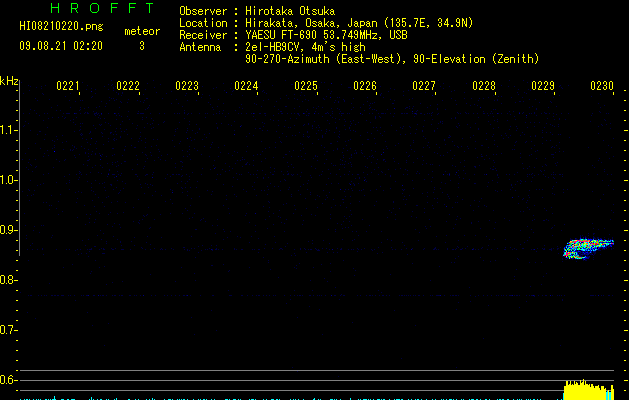Screen dimensions: 629x400
Task: Click the Antenna line 2el-HB9CV
Action: (x=272, y=47)
